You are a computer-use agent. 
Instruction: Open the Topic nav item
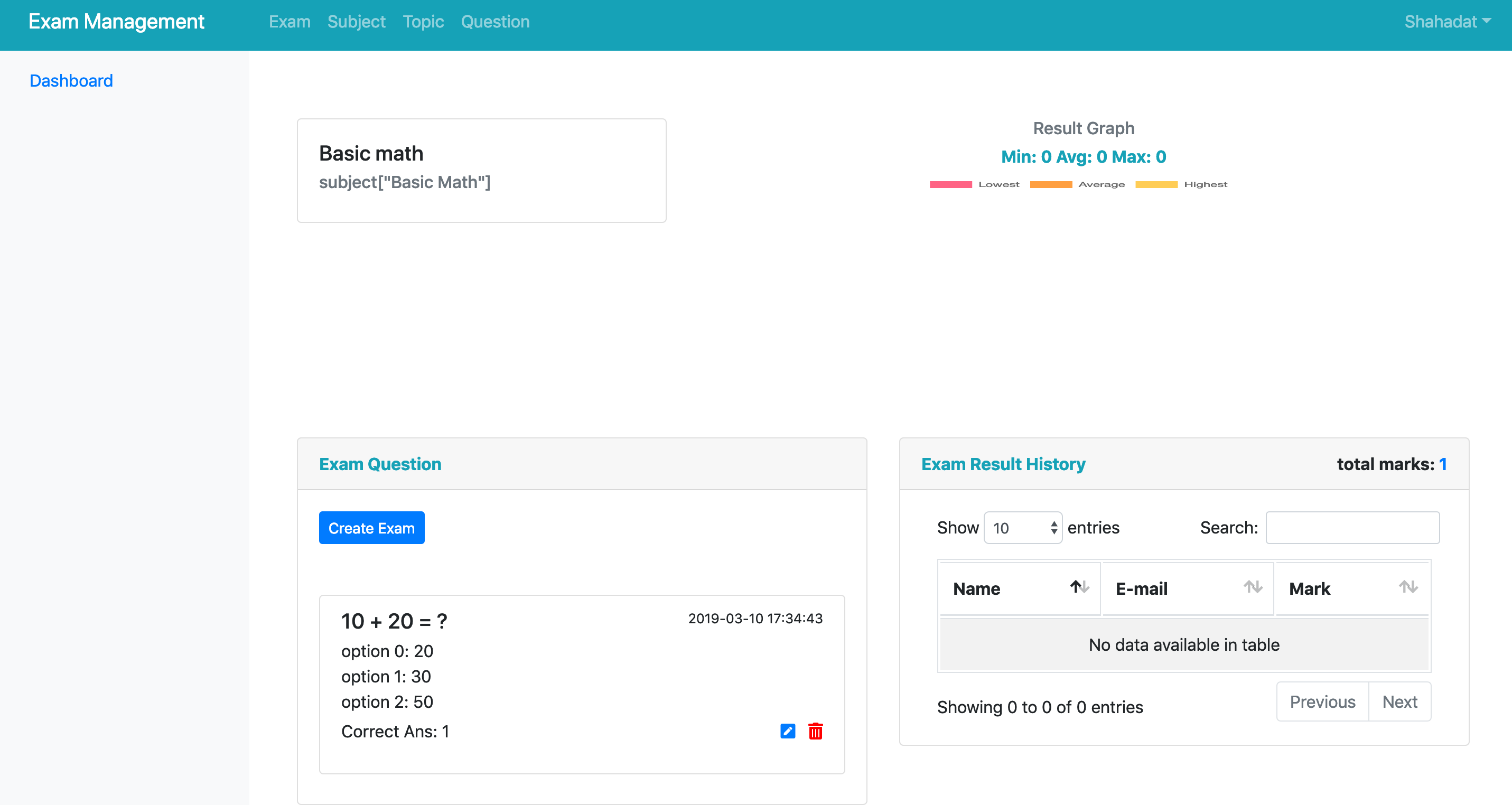tap(423, 22)
